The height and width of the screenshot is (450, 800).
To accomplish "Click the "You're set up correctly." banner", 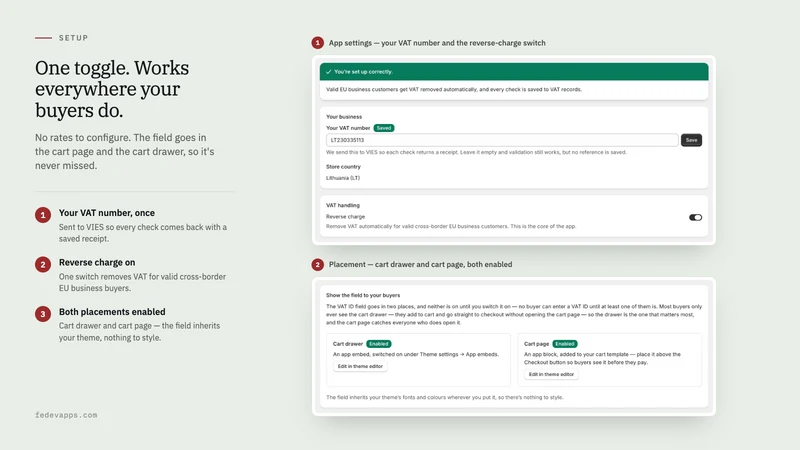I will tap(514, 72).
